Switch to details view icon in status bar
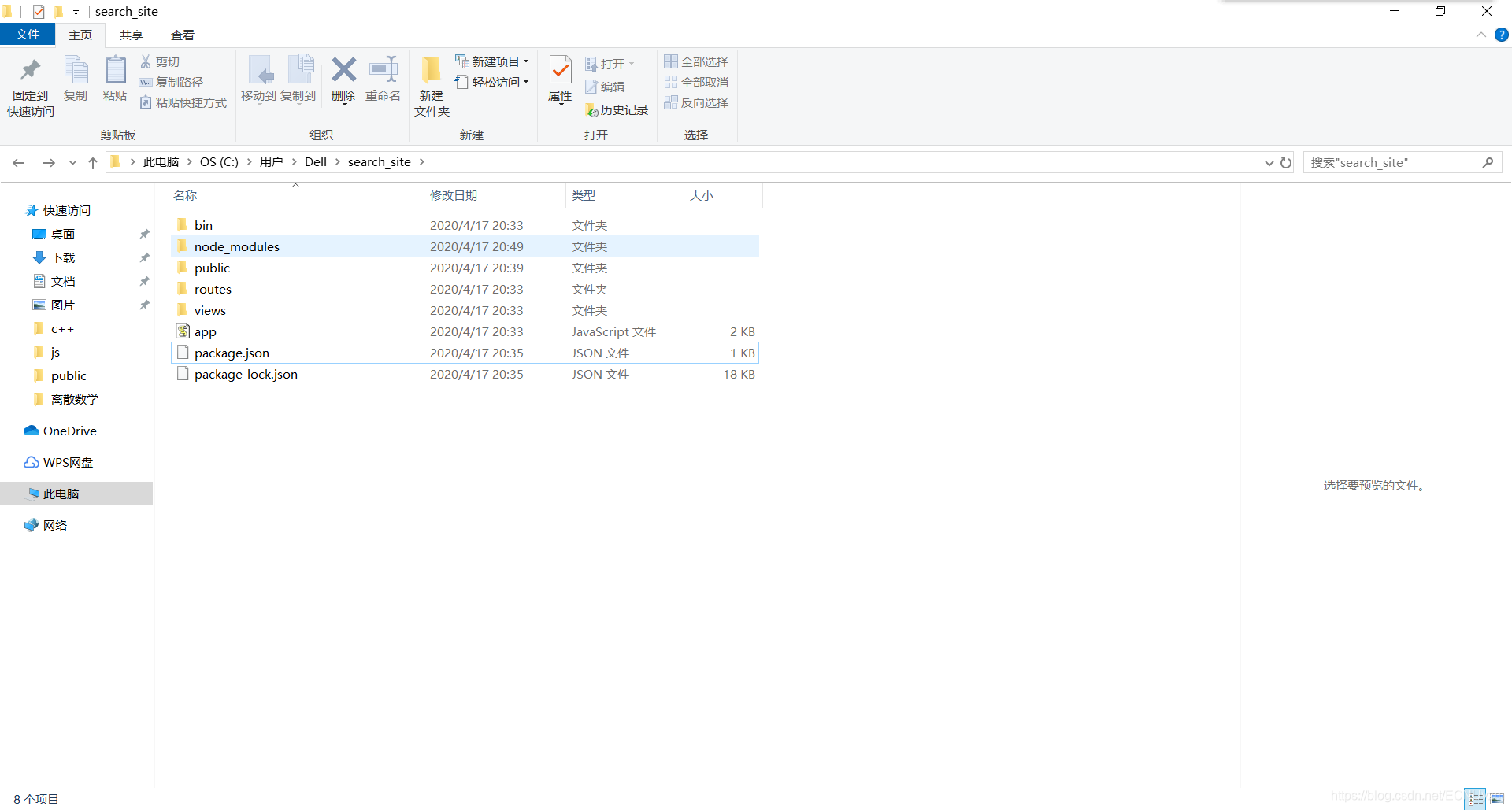The width and height of the screenshot is (1512, 810). (x=1476, y=799)
